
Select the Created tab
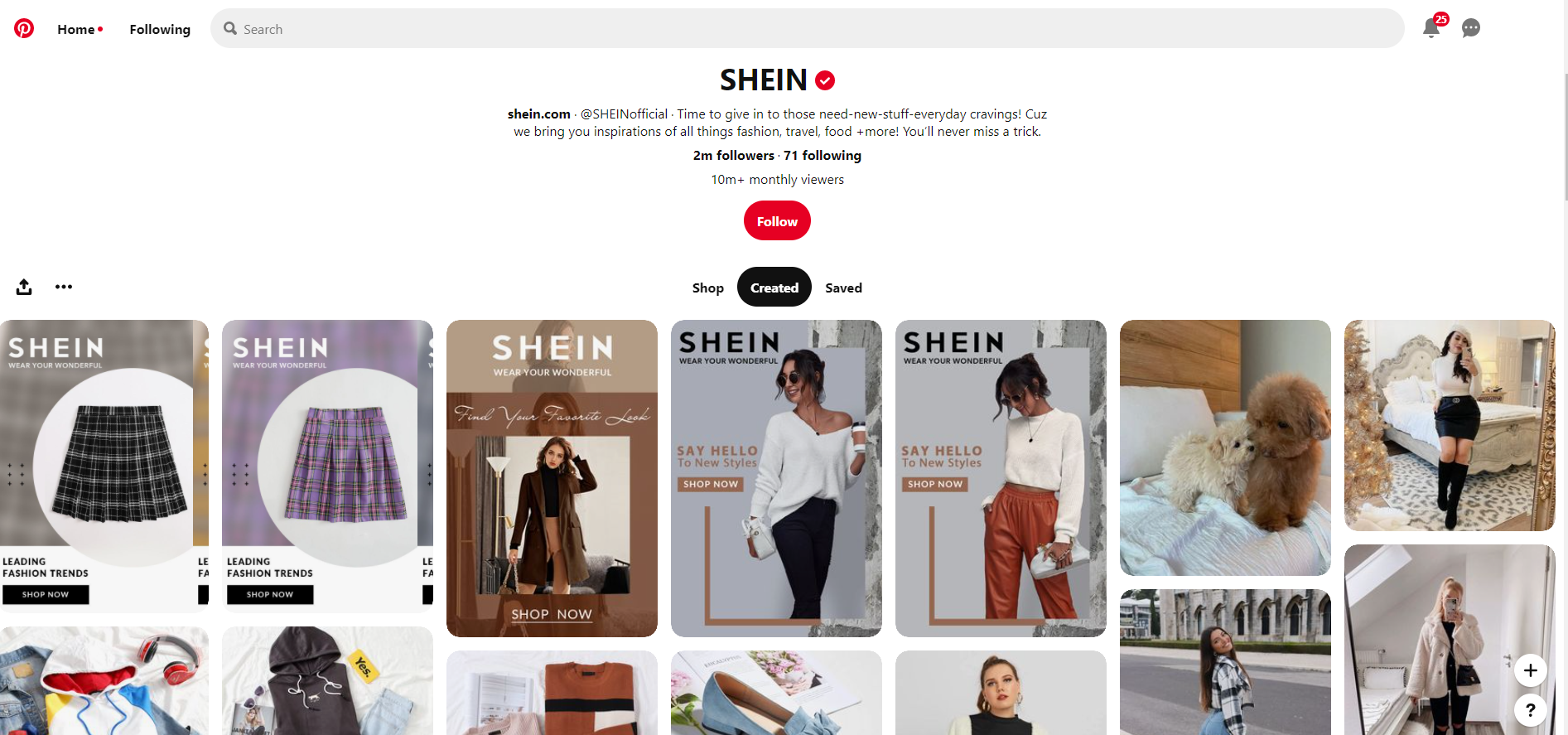click(x=774, y=287)
